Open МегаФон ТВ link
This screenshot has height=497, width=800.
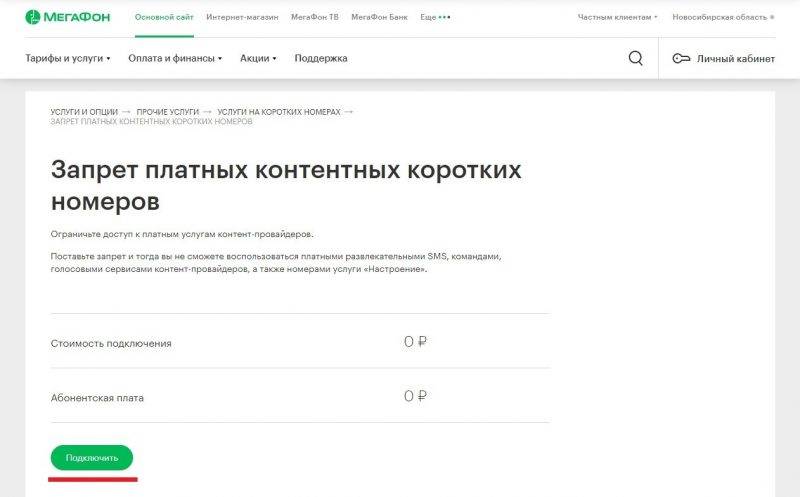coord(314,17)
